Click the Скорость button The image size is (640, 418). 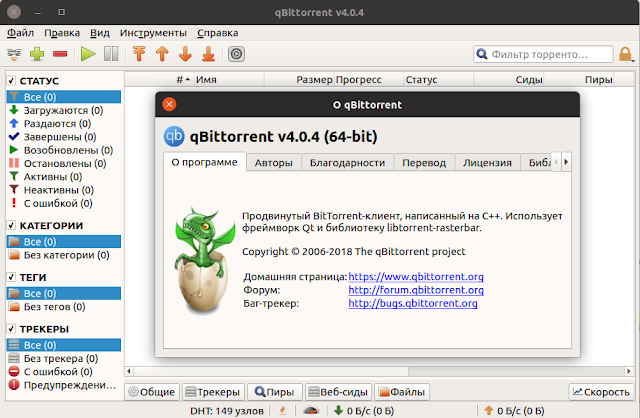pyautogui.click(x=601, y=392)
